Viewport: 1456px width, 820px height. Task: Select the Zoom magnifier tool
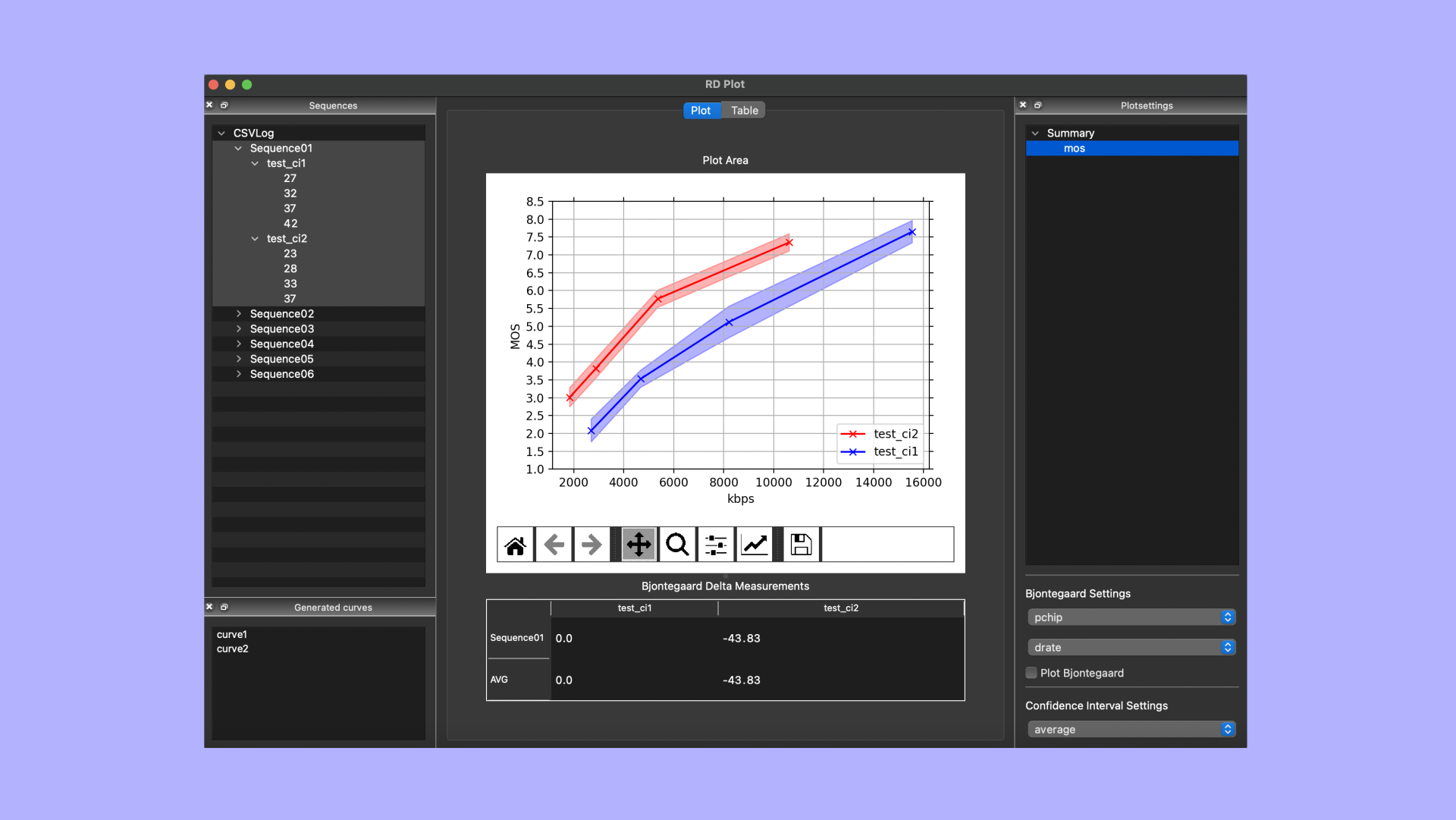(677, 545)
